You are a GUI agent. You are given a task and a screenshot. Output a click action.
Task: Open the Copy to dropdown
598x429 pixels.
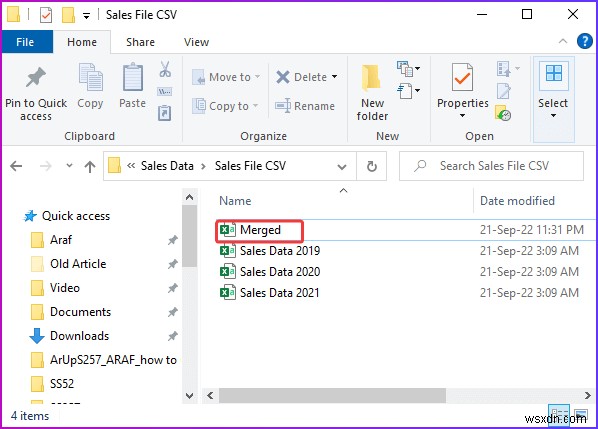point(225,106)
